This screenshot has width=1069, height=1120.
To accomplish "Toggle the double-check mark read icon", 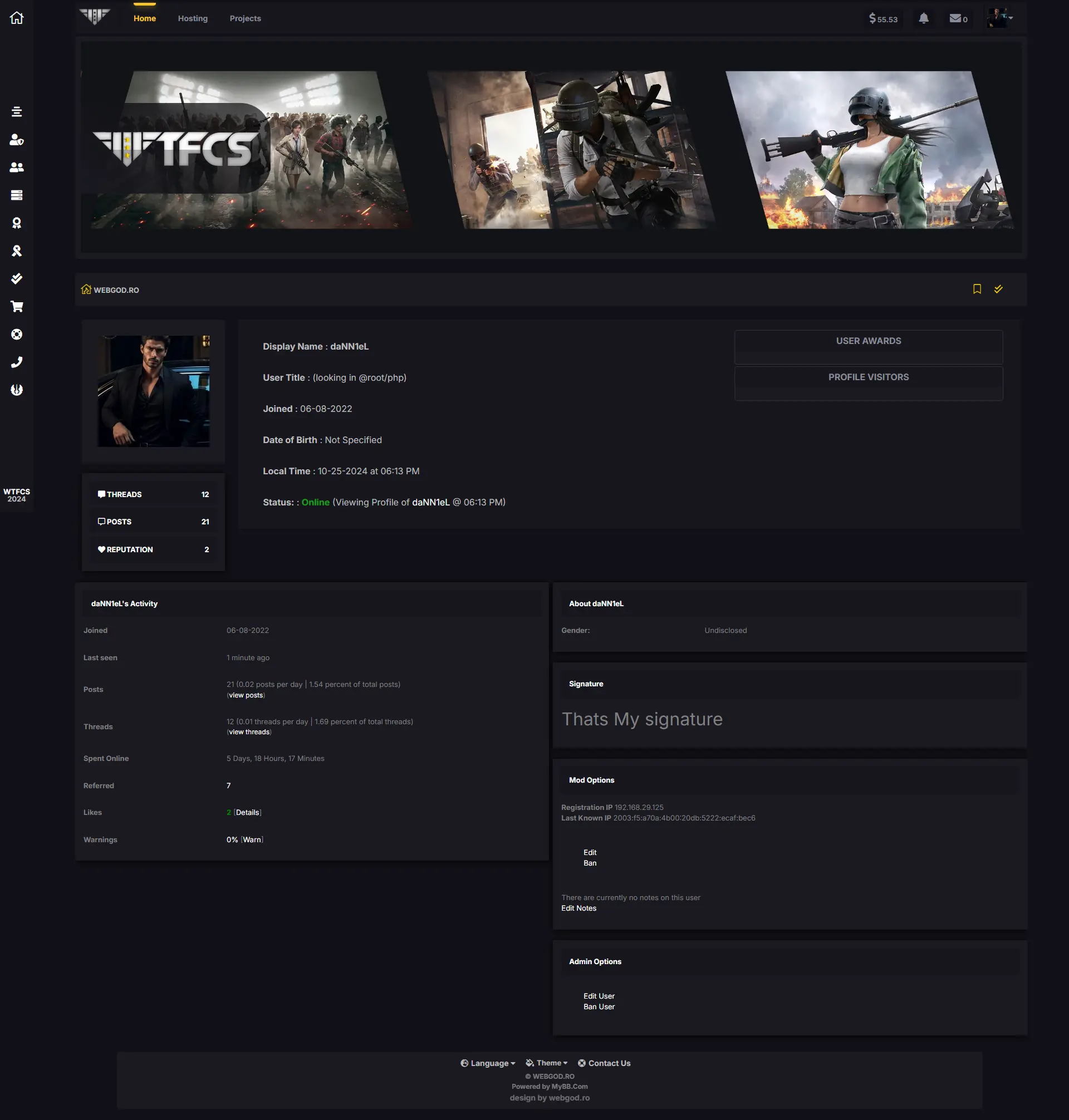I will point(998,289).
